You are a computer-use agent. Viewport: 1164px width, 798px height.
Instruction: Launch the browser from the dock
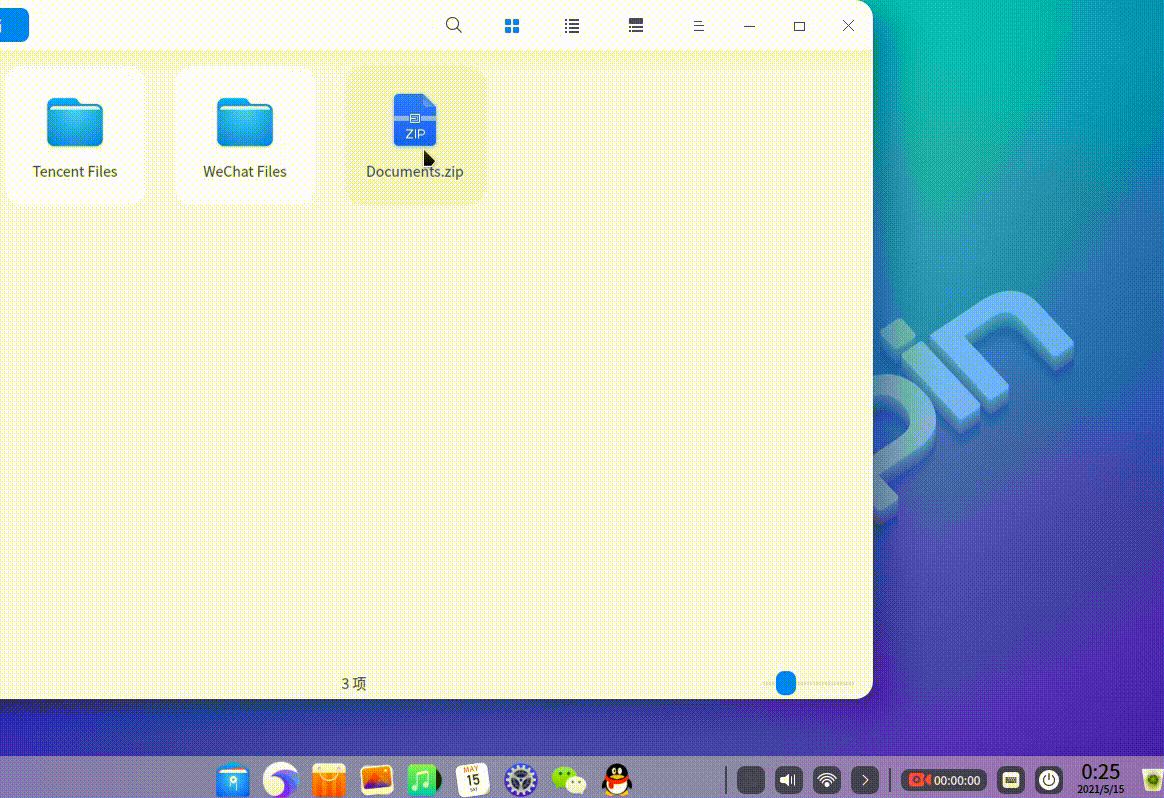pos(281,780)
